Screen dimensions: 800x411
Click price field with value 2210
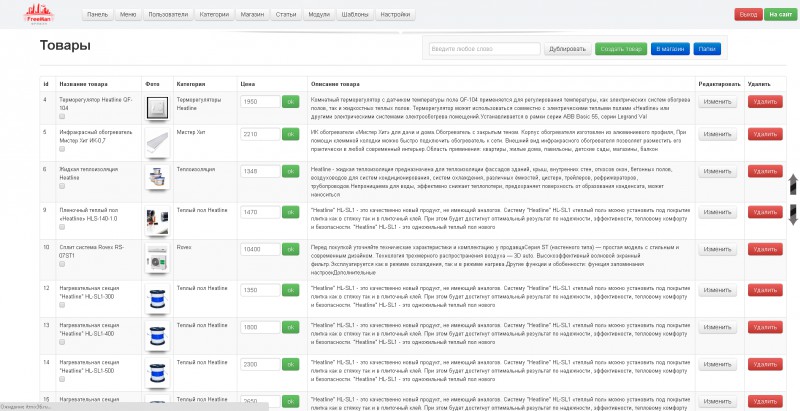(260, 134)
